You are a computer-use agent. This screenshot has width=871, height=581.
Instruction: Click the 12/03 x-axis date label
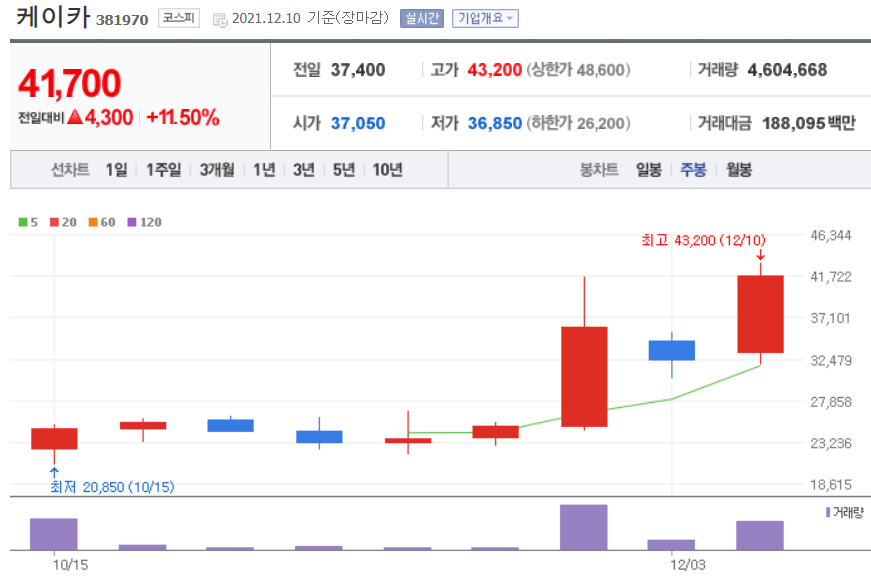tap(687, 565)
